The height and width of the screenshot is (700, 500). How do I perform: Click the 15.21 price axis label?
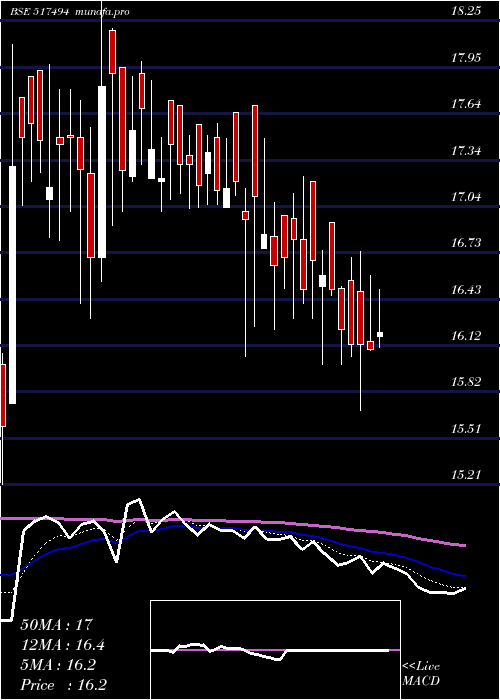click(466, 475)
